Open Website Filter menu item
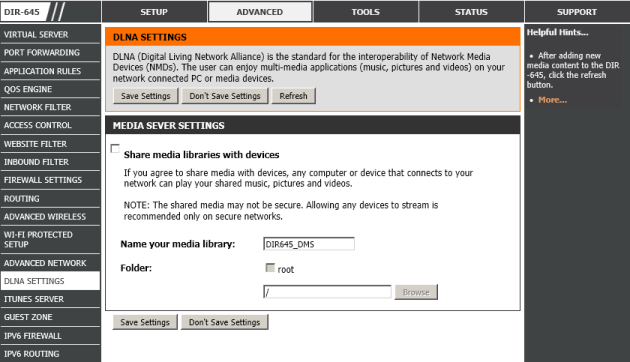This screenshot has width=630, height=362. pyautogui.click(x=50, y=144)
